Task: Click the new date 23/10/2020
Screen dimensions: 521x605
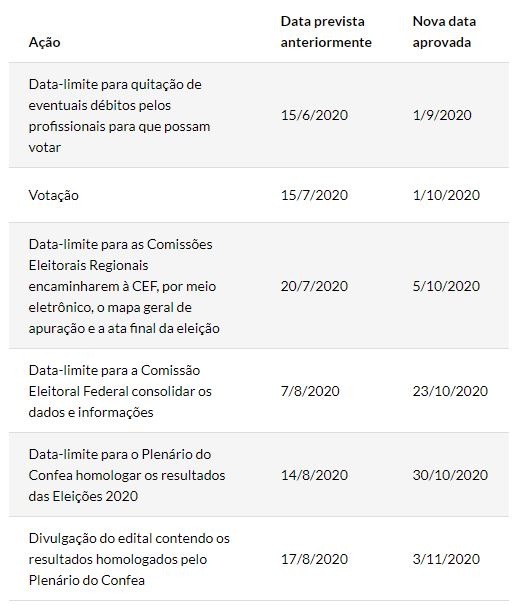Action: pyautogui.click(x=450, y=391)
